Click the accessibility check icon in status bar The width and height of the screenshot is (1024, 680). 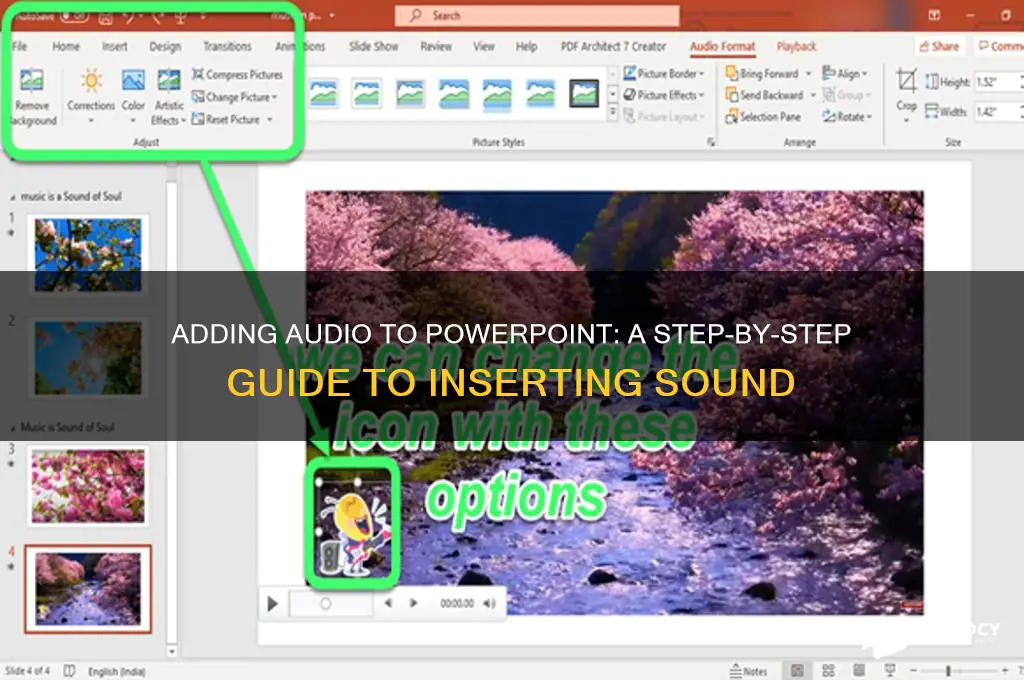point(69,671)
